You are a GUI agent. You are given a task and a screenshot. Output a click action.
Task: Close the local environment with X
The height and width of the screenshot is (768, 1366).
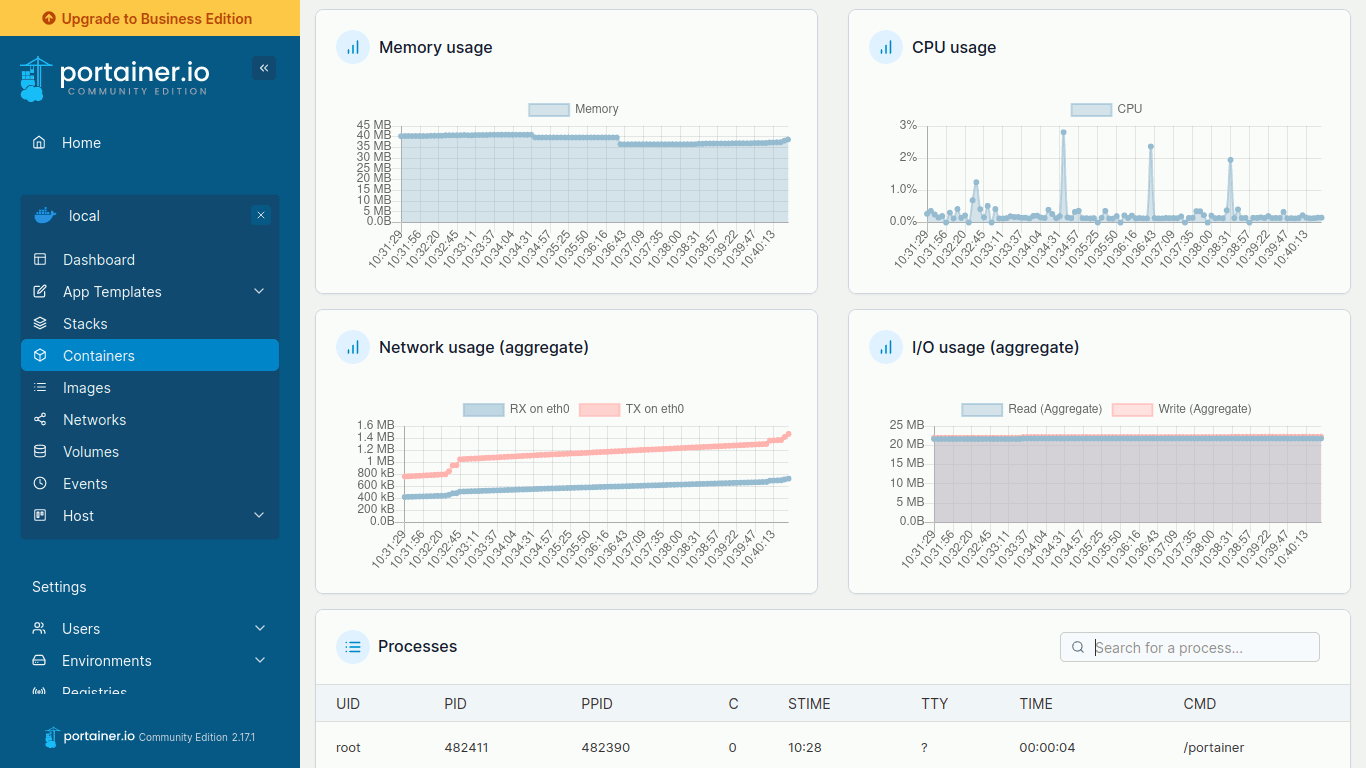tap(261, 216)
